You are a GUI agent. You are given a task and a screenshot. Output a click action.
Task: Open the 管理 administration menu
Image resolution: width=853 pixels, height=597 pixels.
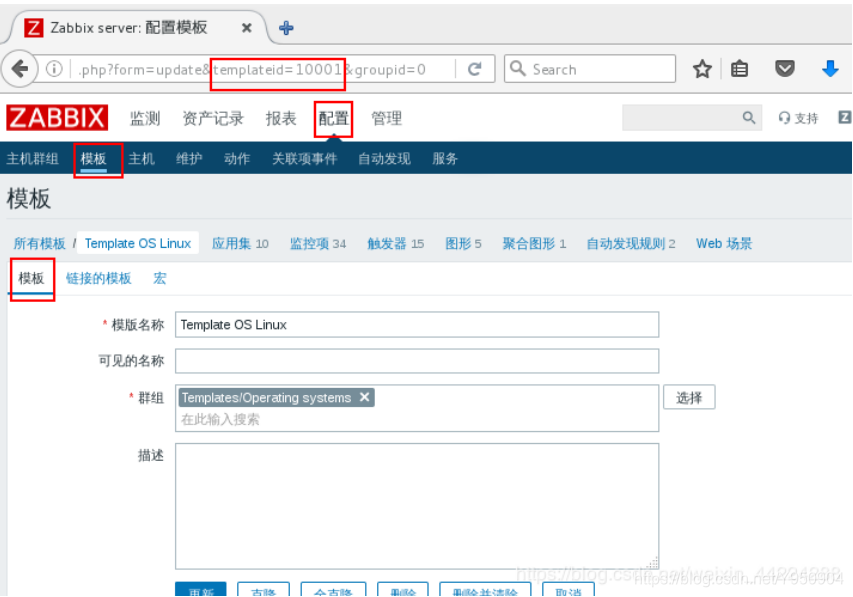[x=386, y=118]
